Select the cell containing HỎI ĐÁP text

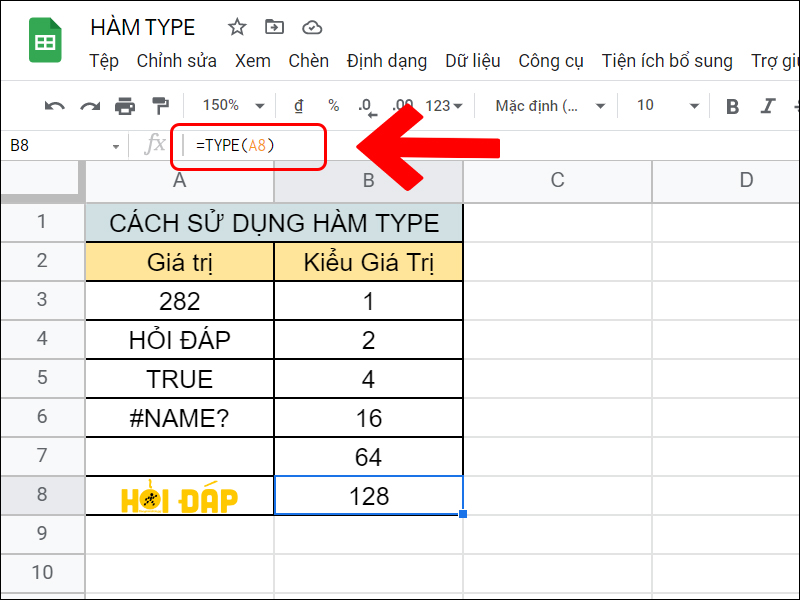pyautogui.click(x=180, y=340)
